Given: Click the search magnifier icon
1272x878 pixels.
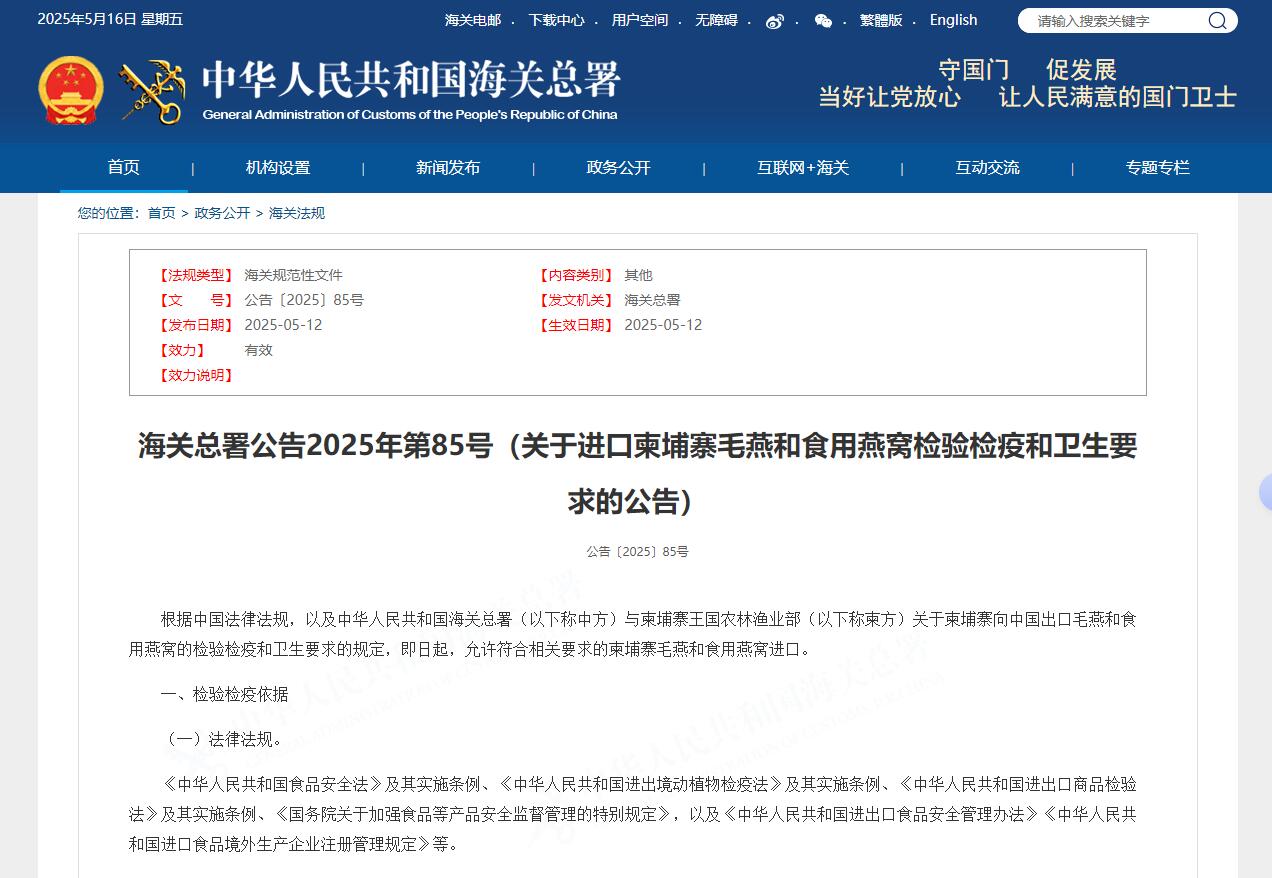Looking at the screenshot, I should [x=1217, y=21].
